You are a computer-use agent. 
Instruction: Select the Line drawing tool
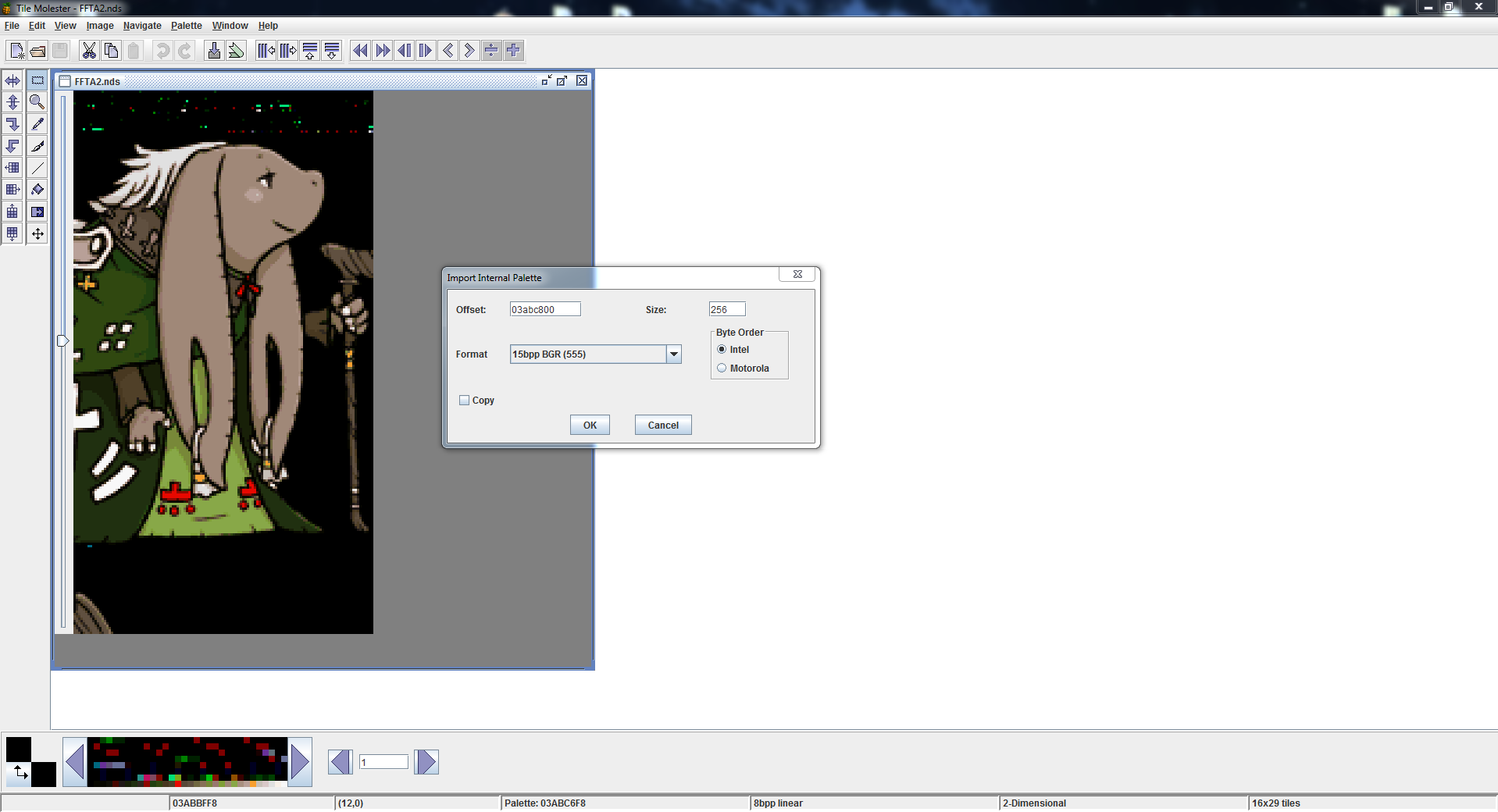pyautogui.click(x=37, y=168)
